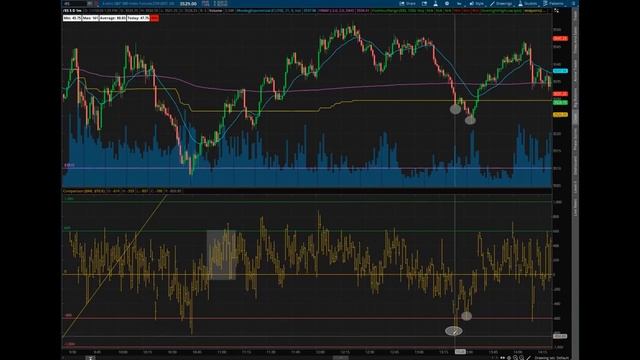This screenshot has height=360, width=640.
Task: Click the Today: 47.75 label
Action: pyautogui.click(x=138, y=18)
